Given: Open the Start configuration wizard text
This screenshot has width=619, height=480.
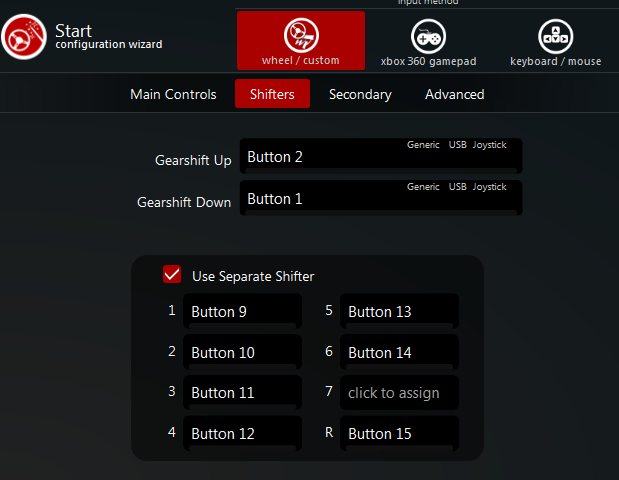Looking at the screenshot, I should [109, 36].
